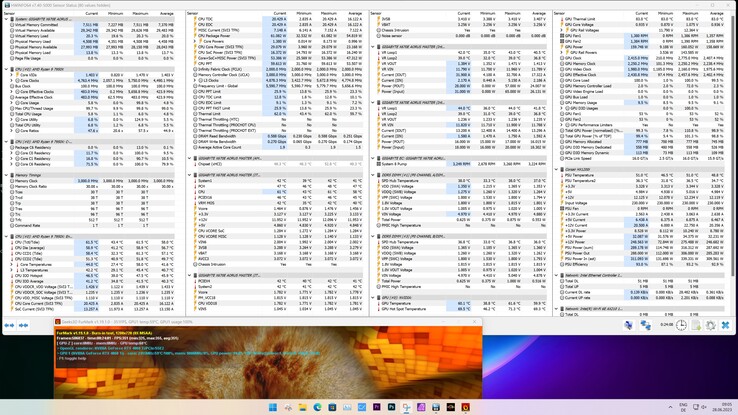Open File Explorer from the taskbar
The height and width of the screenshot is (415, 738).
pyautogui.click(x=303, y=407)
